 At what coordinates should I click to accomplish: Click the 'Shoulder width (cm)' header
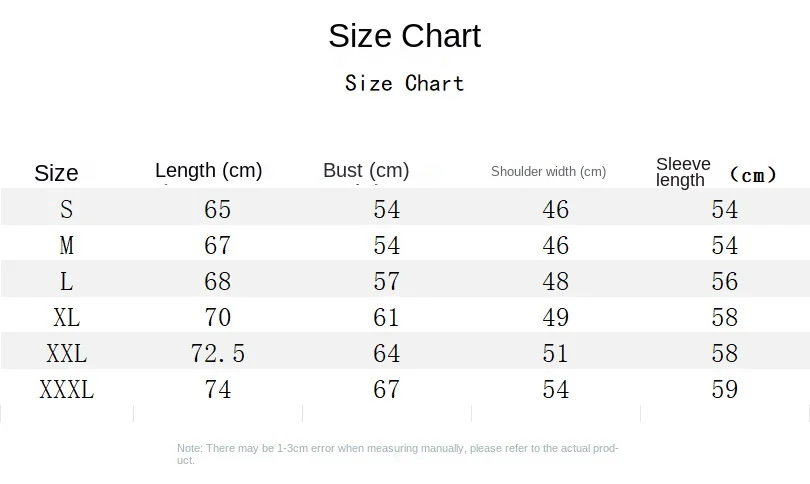(549, 171)
